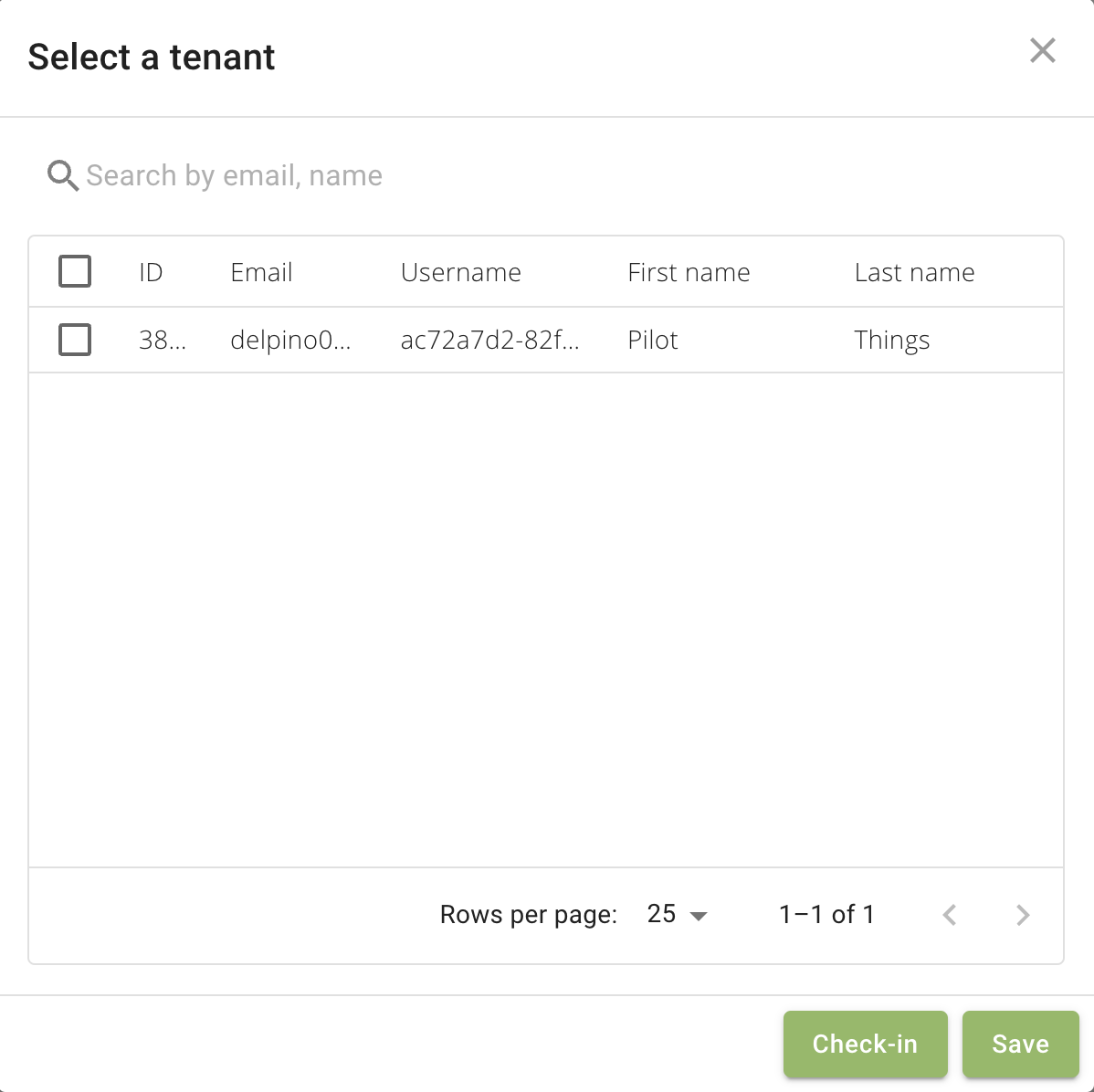Select the 25 rows per page value

click(x=661, y=914)
